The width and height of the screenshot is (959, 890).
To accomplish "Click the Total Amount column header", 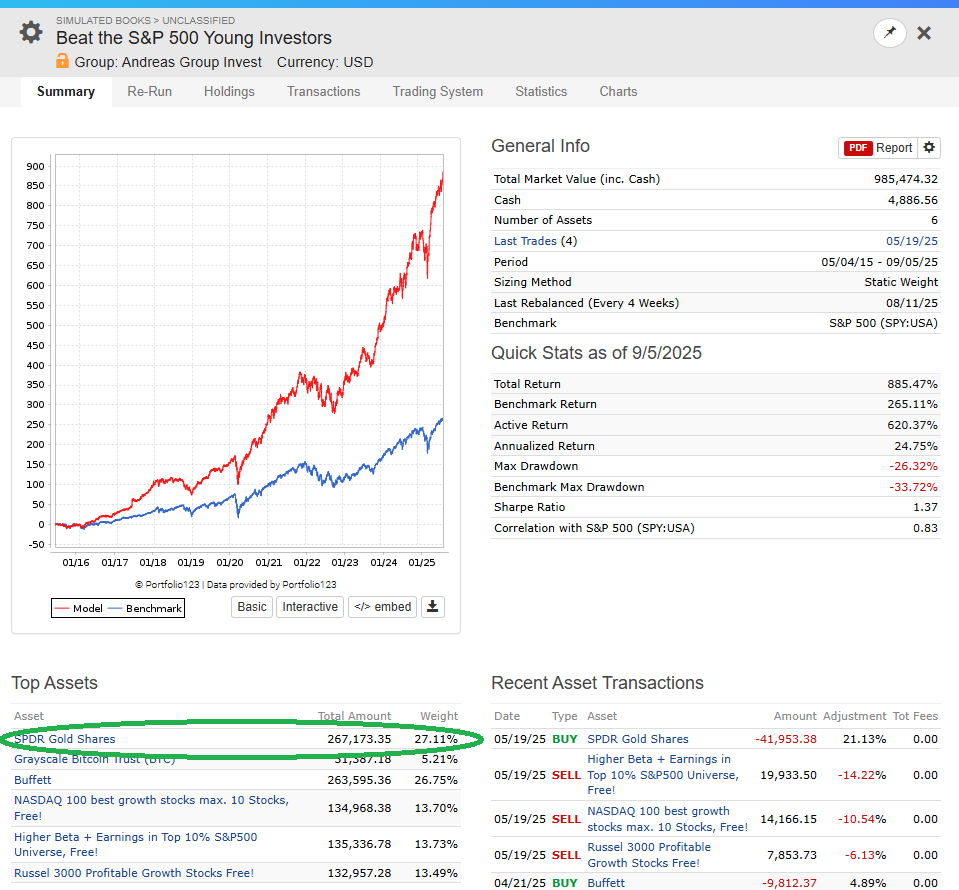I will click(354, 716).
